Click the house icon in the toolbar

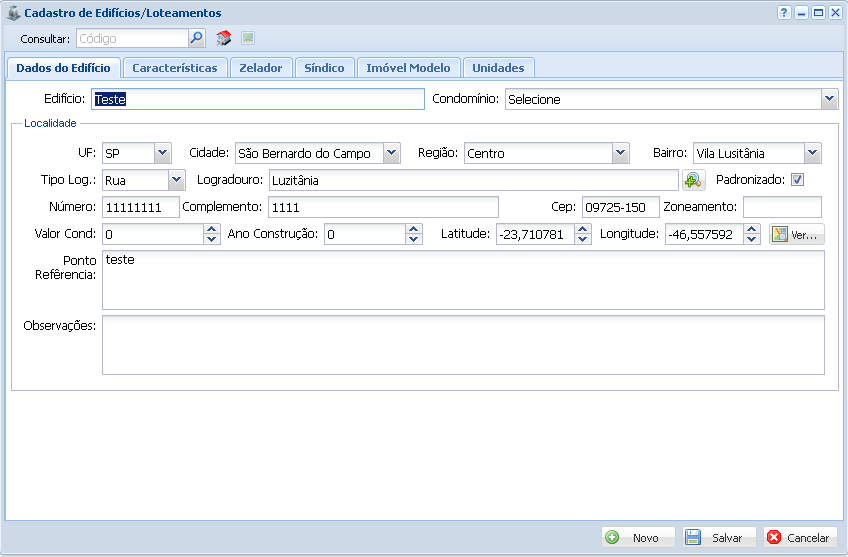[224, 38]
